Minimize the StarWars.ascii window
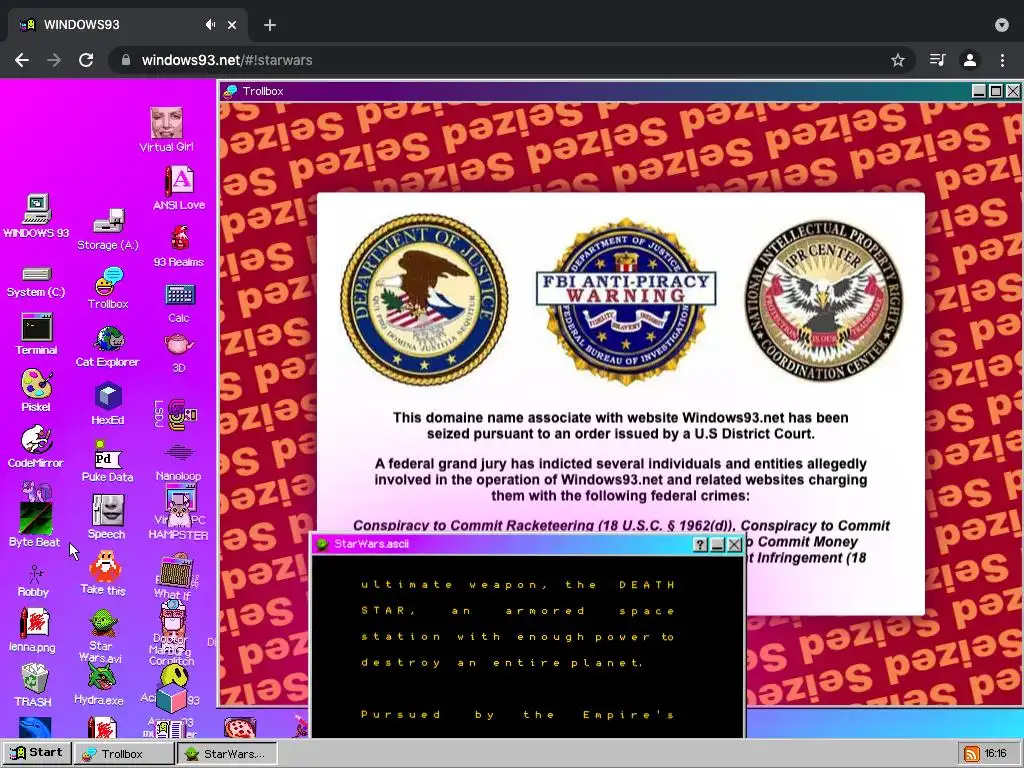Screen dimensions: 1024x768 tap(717, 544)
